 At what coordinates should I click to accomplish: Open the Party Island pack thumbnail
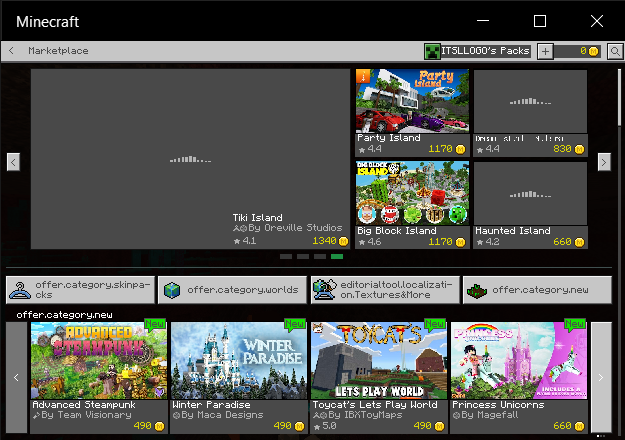(x=412, y=101)
